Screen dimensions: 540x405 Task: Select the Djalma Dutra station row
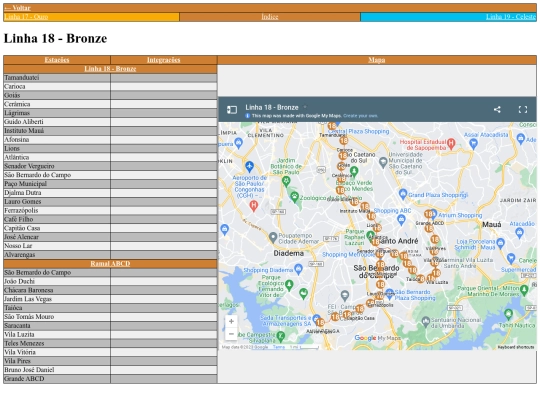tap(110, 193)
